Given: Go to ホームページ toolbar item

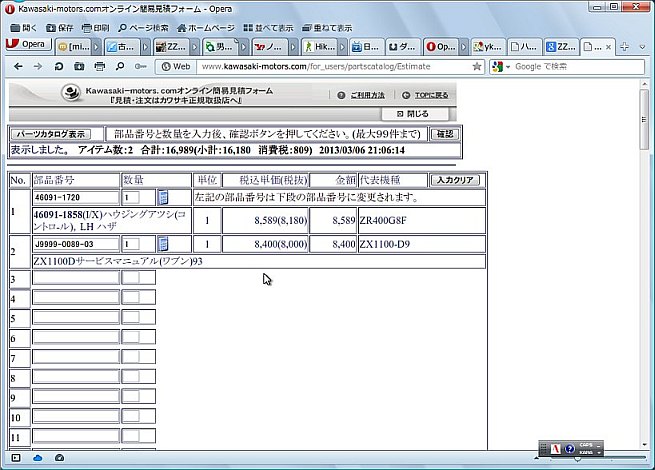Looking at the screenshot, I should pyautogui.click(x=206, y=28).
